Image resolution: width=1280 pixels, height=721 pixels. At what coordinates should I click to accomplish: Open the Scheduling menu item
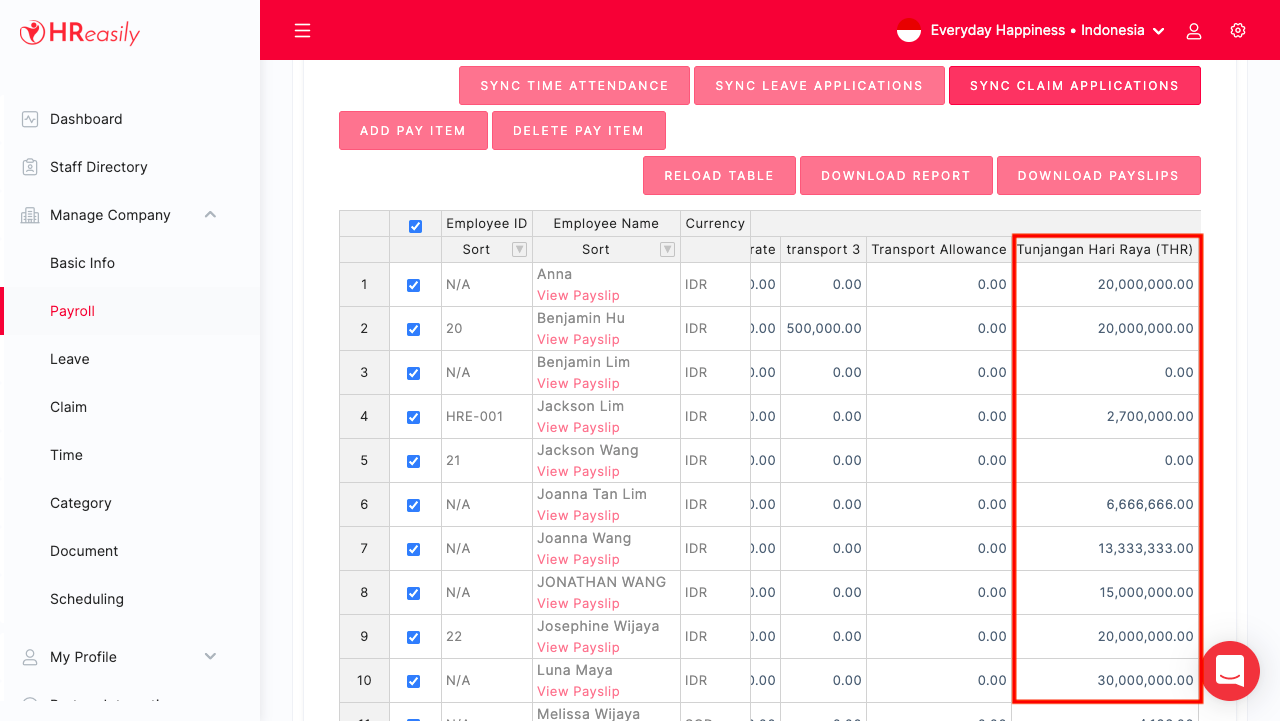click(87, 599)
